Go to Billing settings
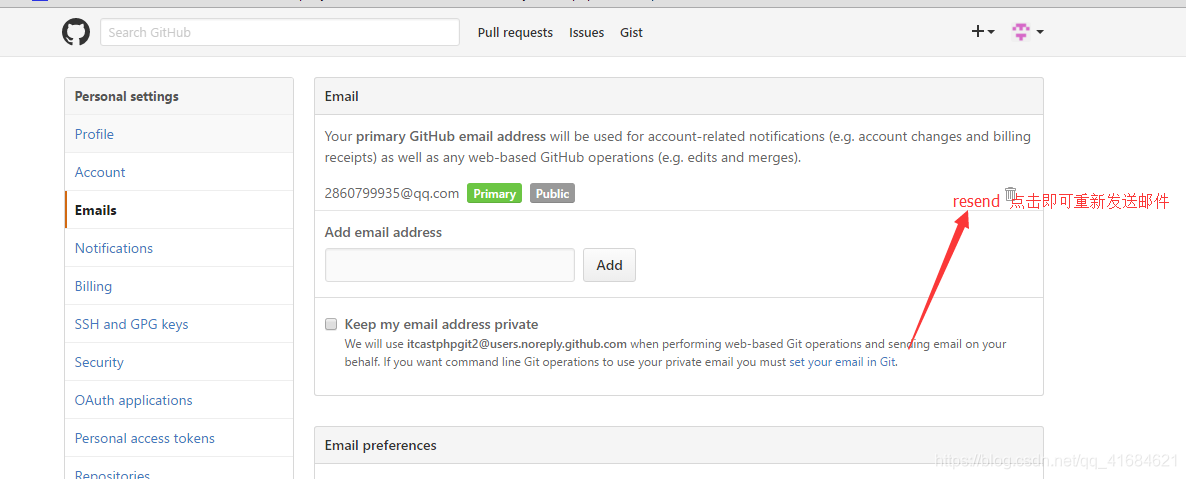 pyautogui.click(x=93, y=286)
